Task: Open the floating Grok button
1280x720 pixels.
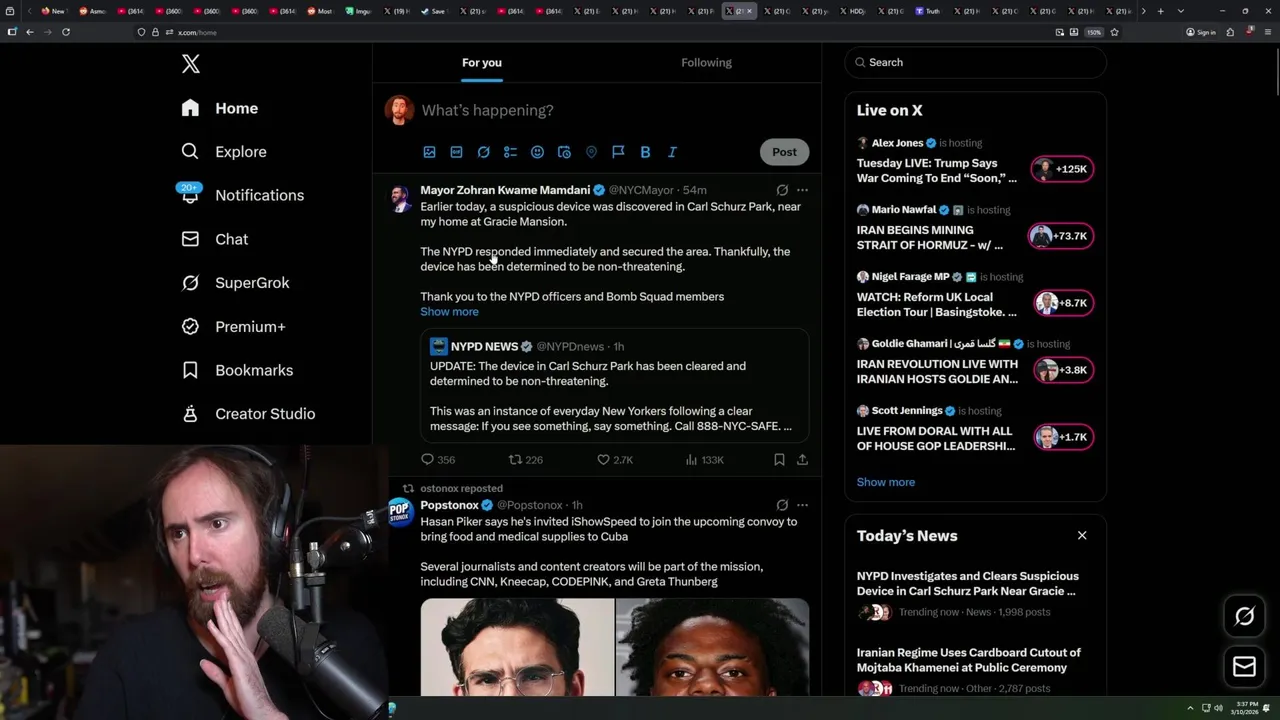Action: click(1244, 616)
